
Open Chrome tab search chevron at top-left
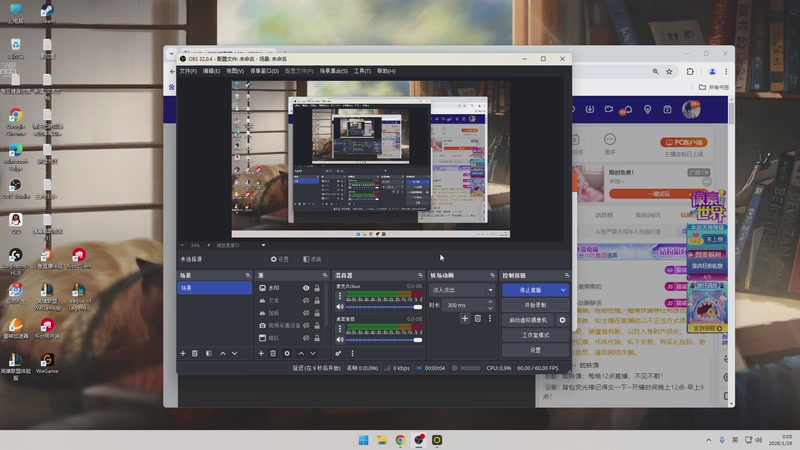click(x=171, y=53)
